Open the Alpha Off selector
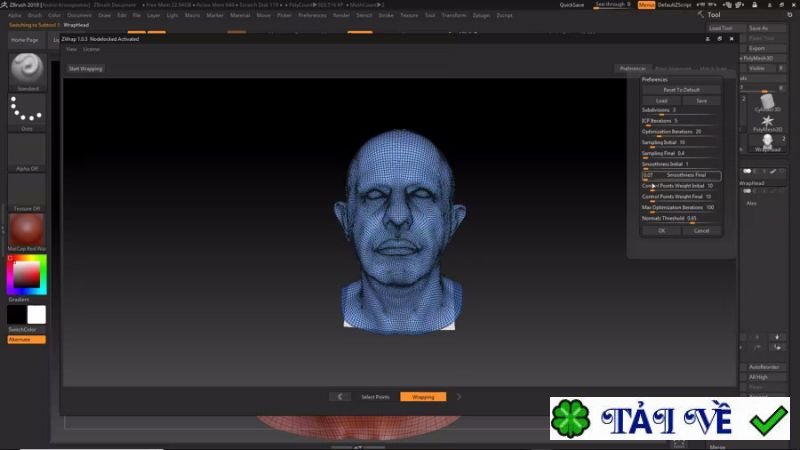Viewport: 800px width, 450px height. coord(27,150)
